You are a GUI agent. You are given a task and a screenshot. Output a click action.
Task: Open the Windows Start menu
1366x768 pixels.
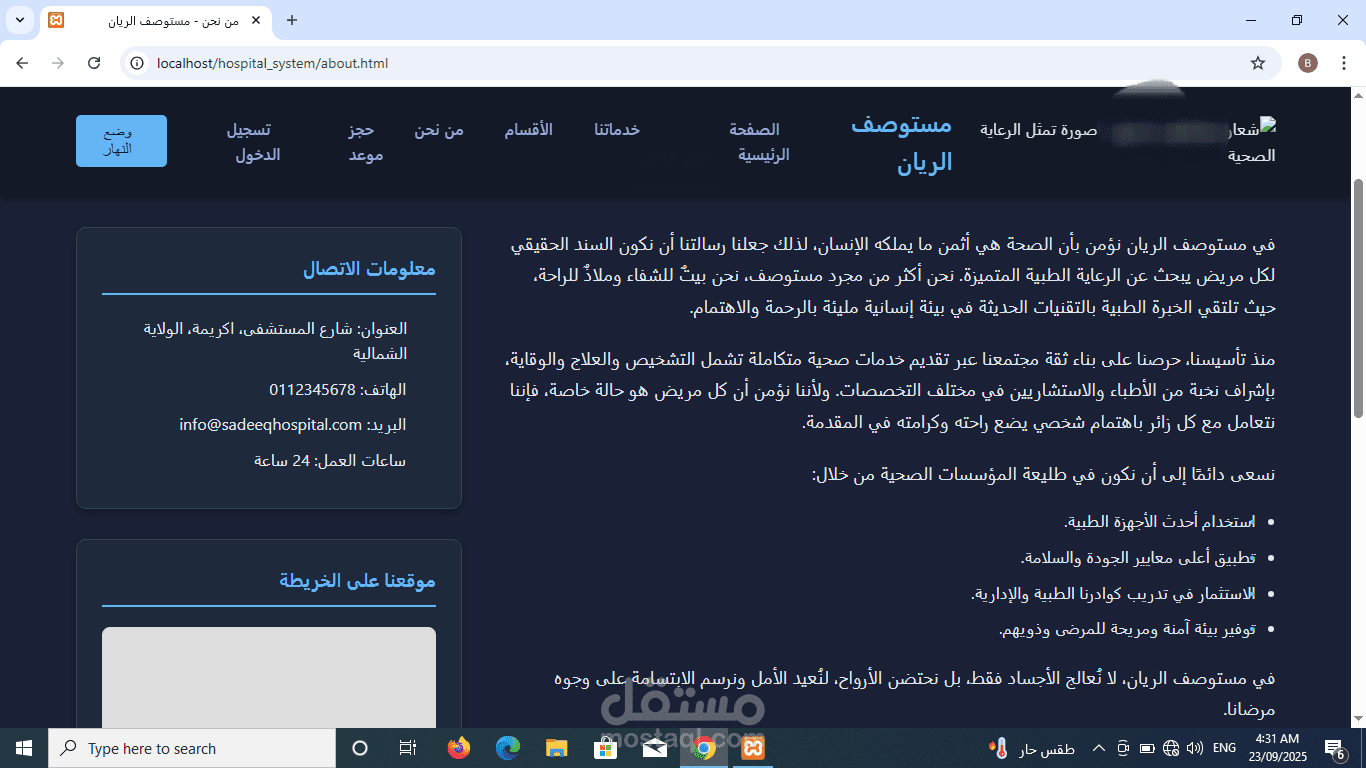(24, 748)
